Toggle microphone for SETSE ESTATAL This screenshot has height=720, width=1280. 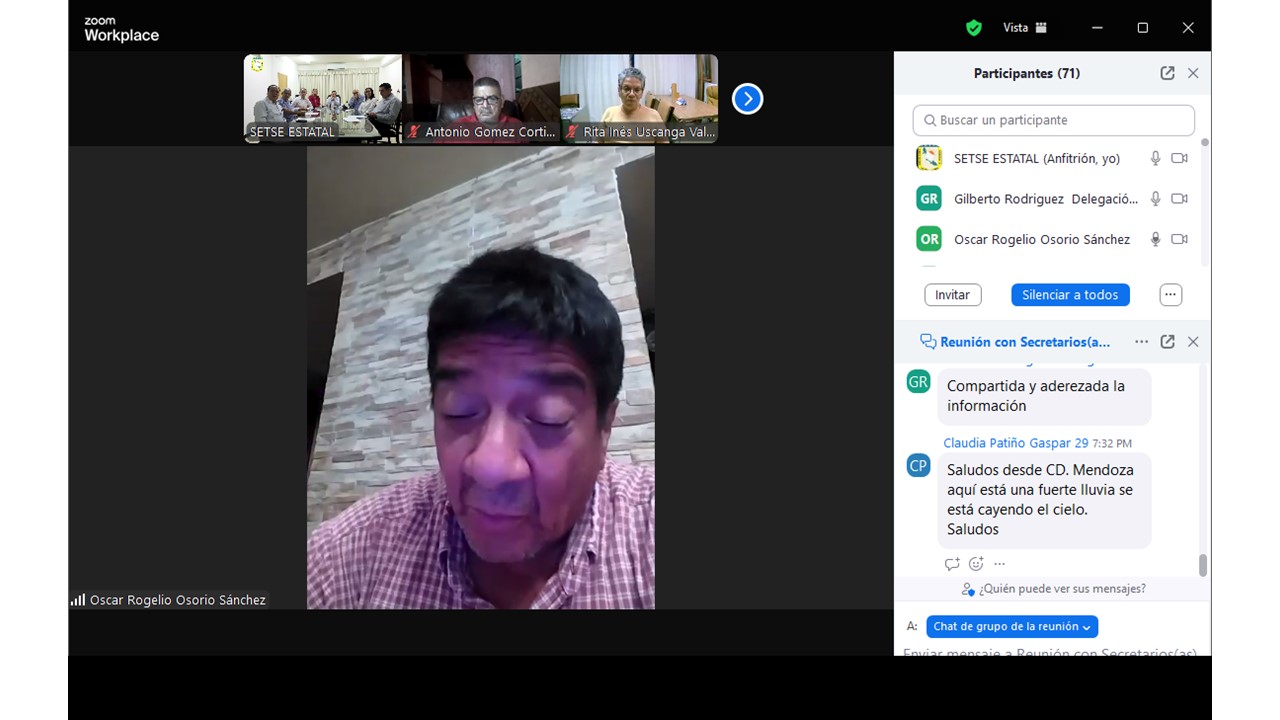tap(1155, 158)
